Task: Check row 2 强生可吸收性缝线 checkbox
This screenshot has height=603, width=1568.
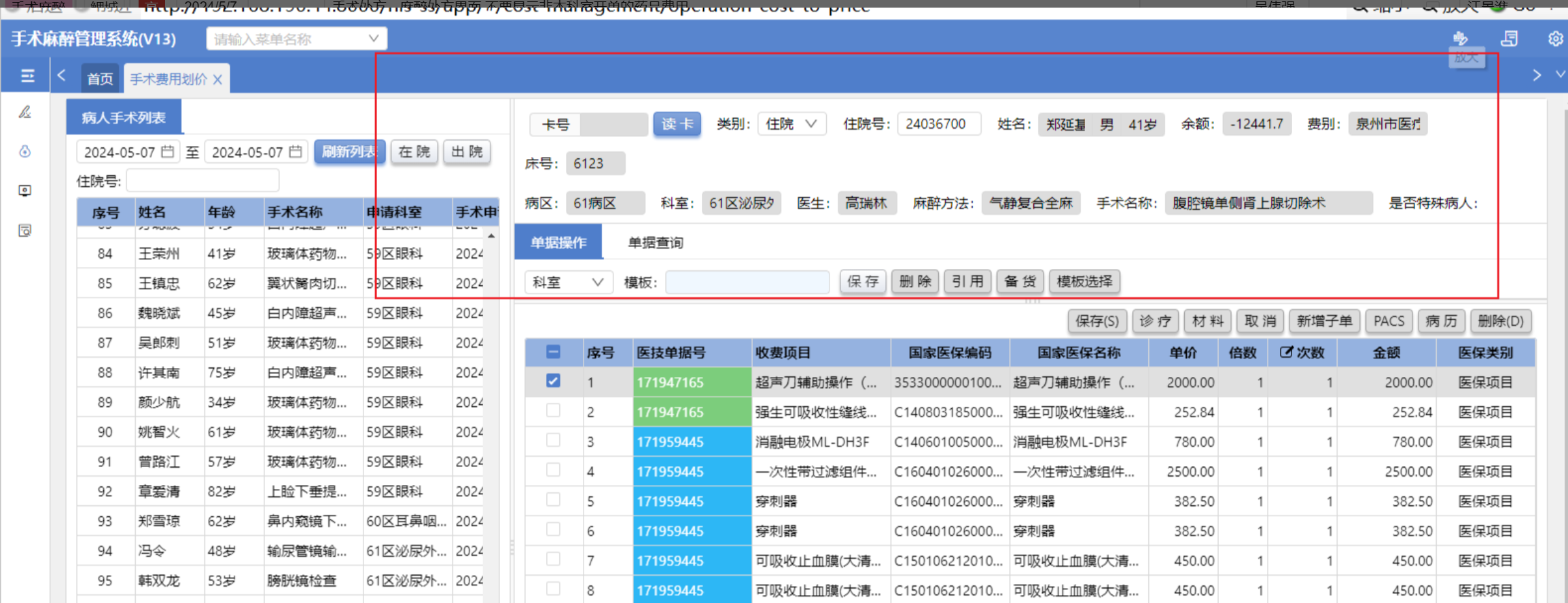Action: pyautogui.click(x=553, y=411)
